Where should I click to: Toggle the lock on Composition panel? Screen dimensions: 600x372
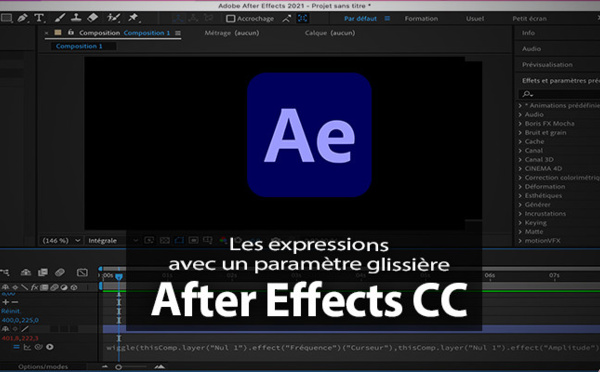pyautogui.click(x=71, y=33)
